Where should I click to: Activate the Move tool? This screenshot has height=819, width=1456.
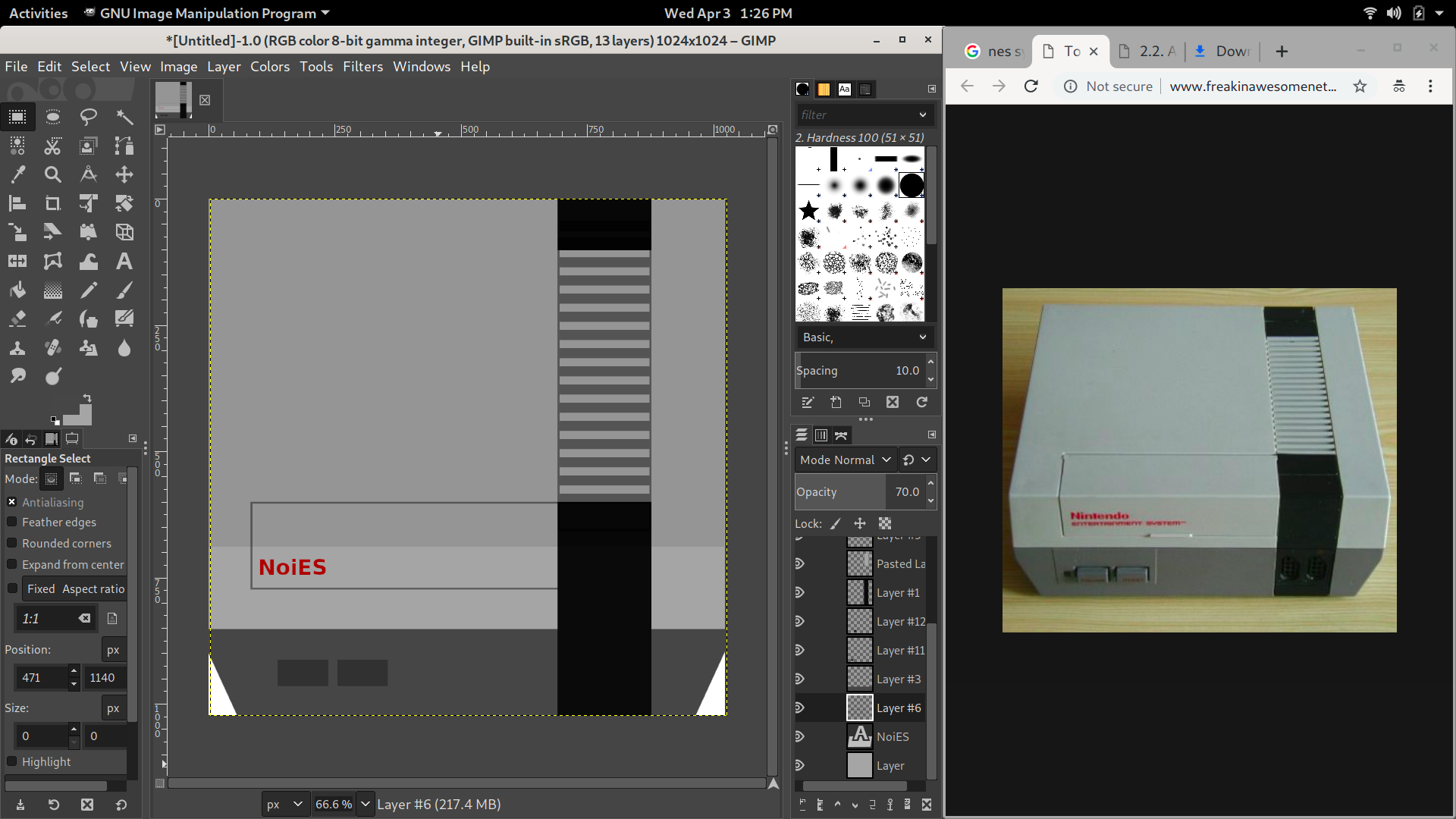pyautogui.click(x=124, y=174)
